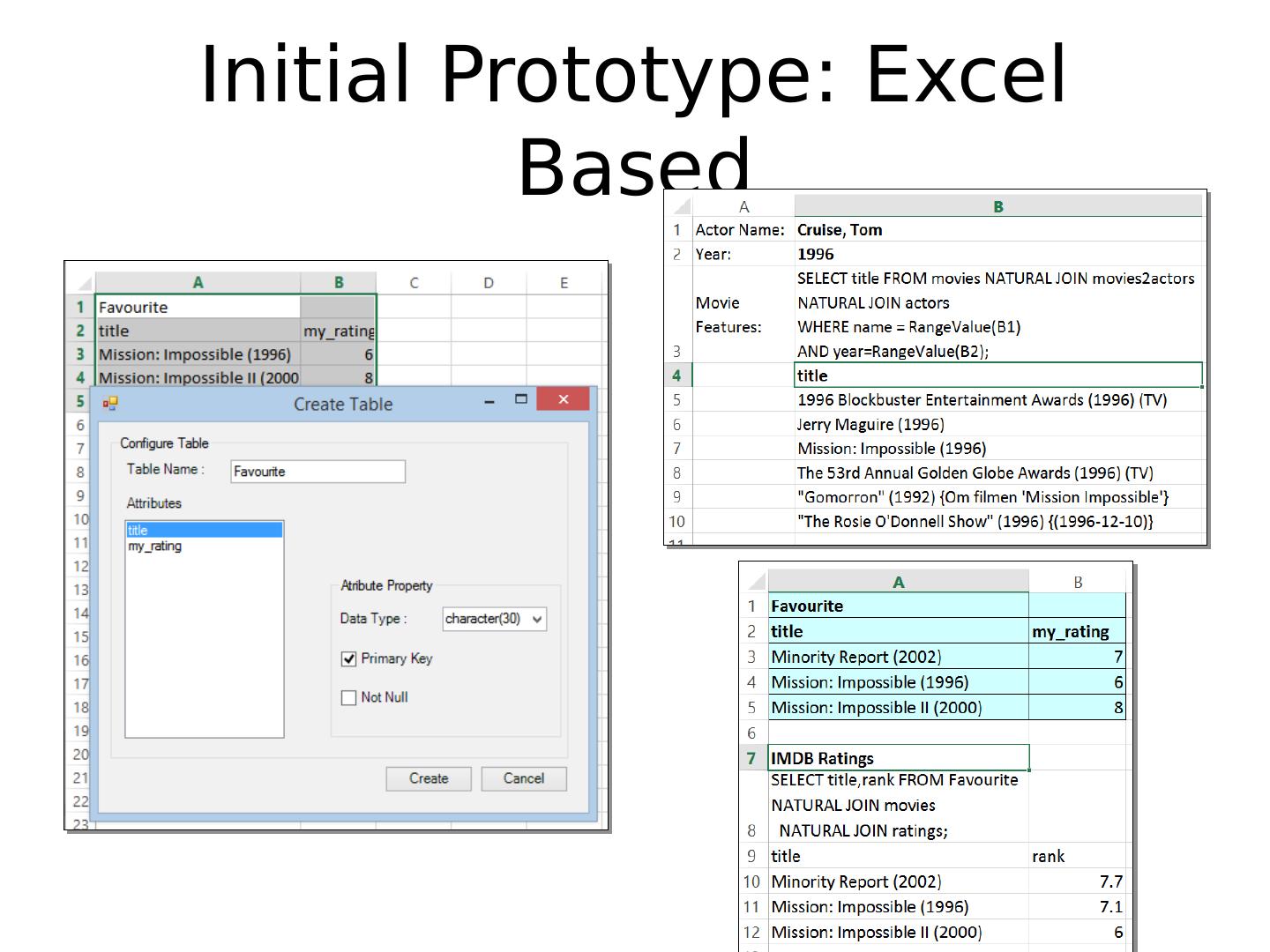Enable the Not Null checkbox
Screen dimensions: 1270x952
tap(349, 698)
